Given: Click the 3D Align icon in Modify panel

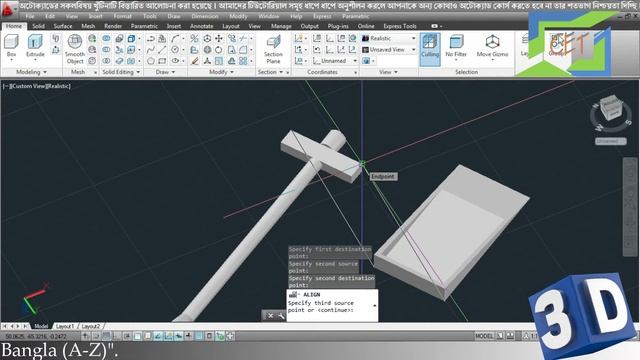Looking at the screenshot, I should pos(195,50).
